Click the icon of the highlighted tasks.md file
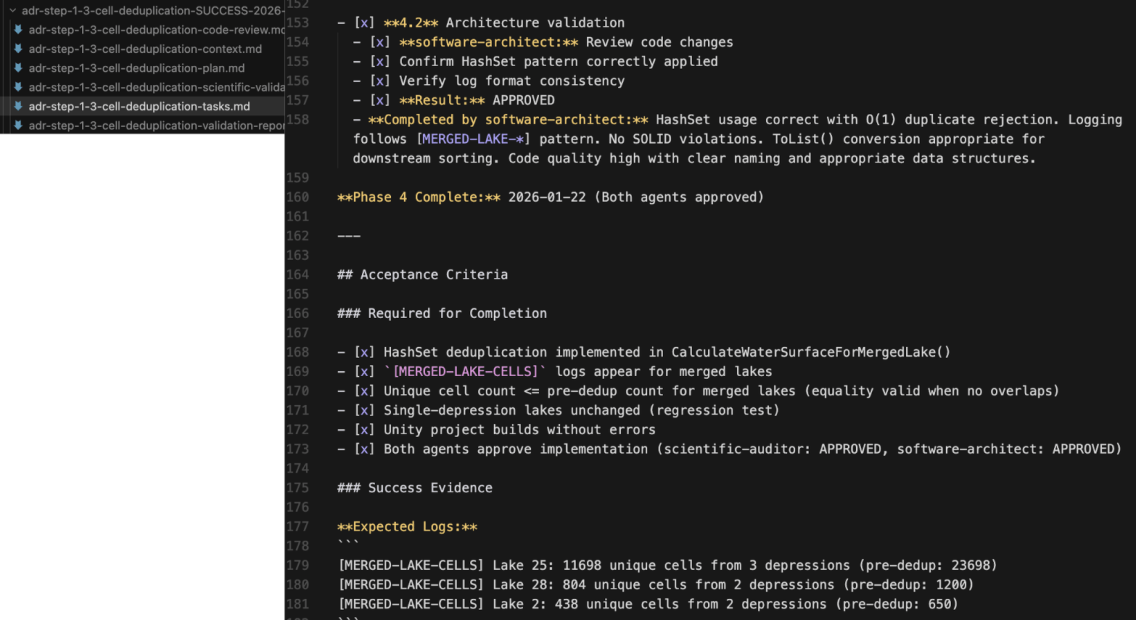Screen dimensions: 1136x620 pos(18,106)
